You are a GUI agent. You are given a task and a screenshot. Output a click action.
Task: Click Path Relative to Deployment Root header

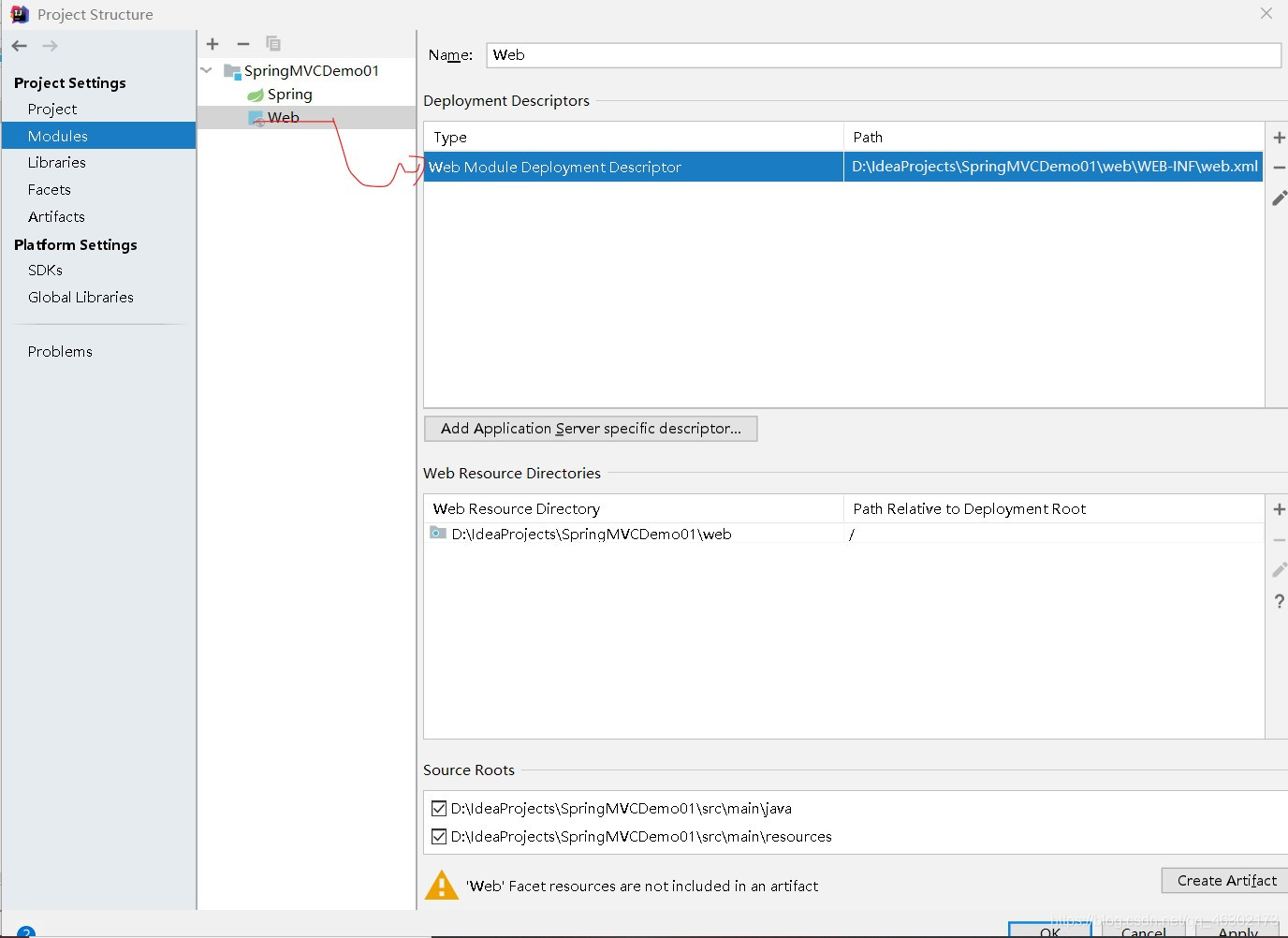[1054, 509]
